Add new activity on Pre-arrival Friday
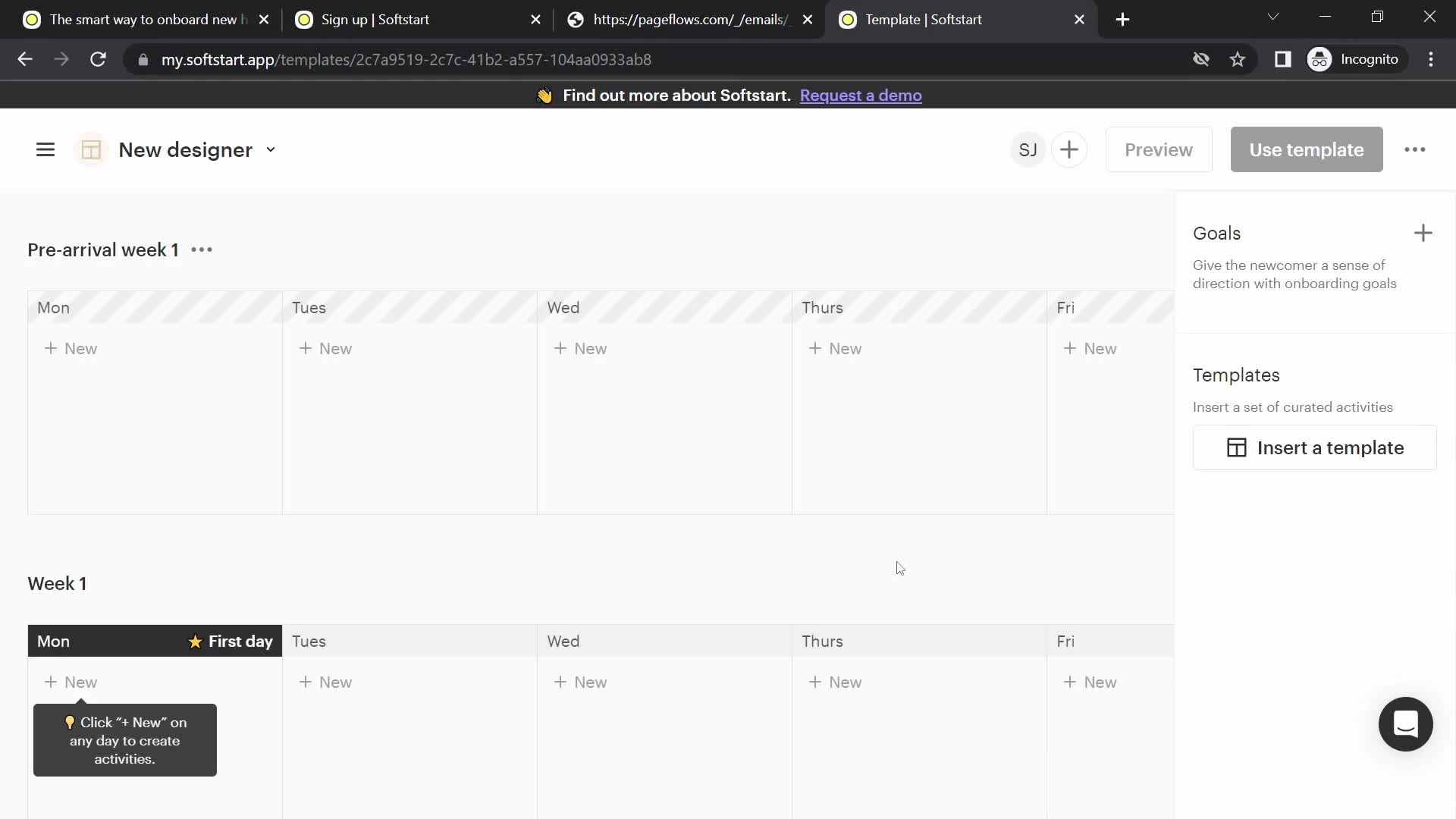The image size is (1456, 819). [1090, 348]
